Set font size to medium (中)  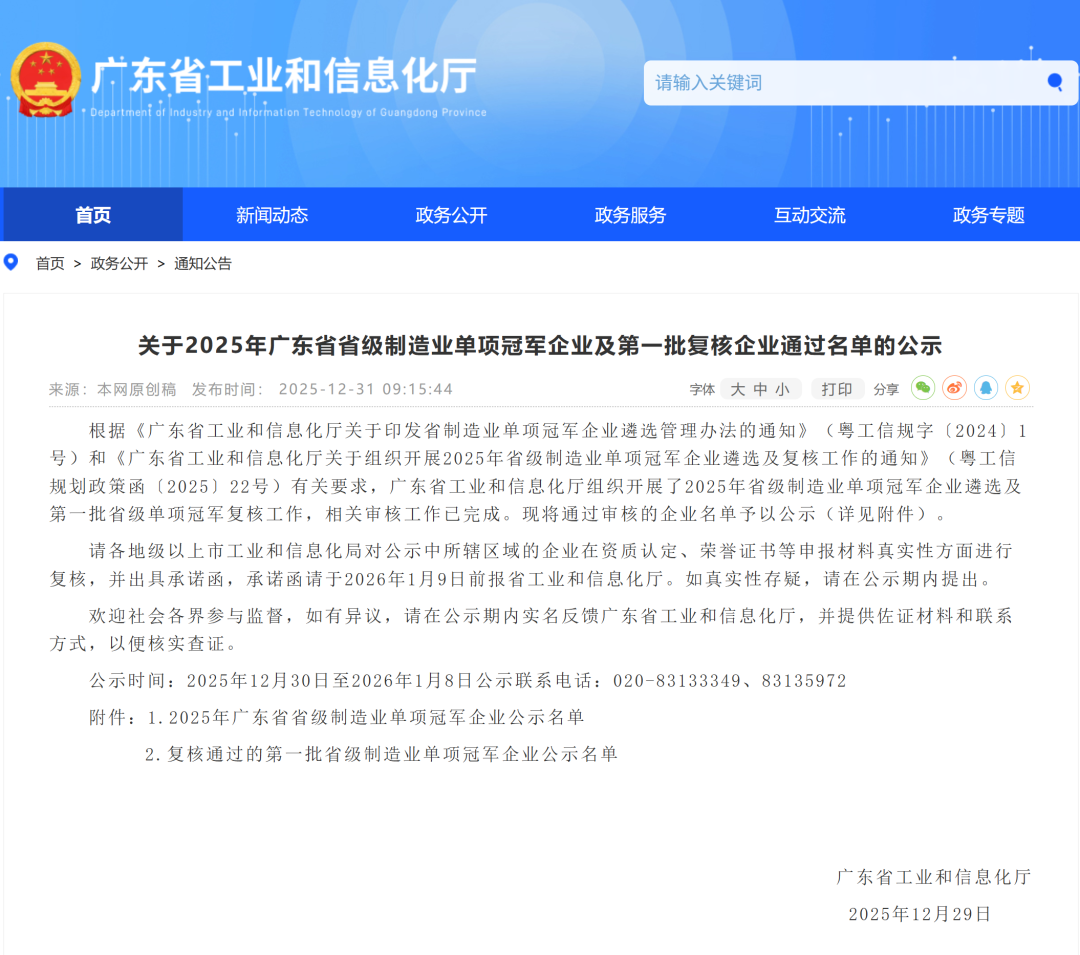pyautogui.click(x=761, y=389)
